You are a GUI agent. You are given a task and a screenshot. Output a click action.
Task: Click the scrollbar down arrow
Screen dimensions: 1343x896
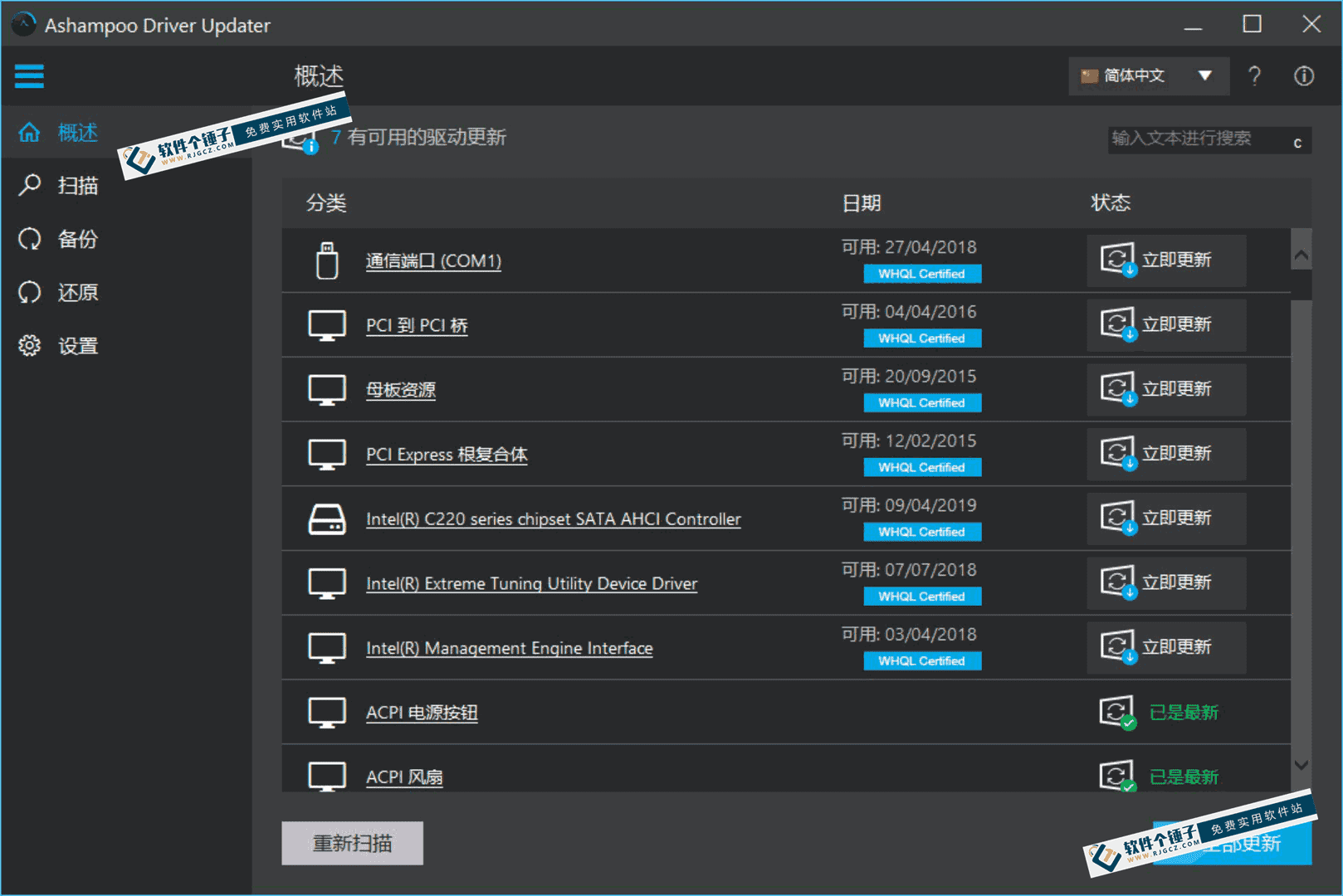1301,765
